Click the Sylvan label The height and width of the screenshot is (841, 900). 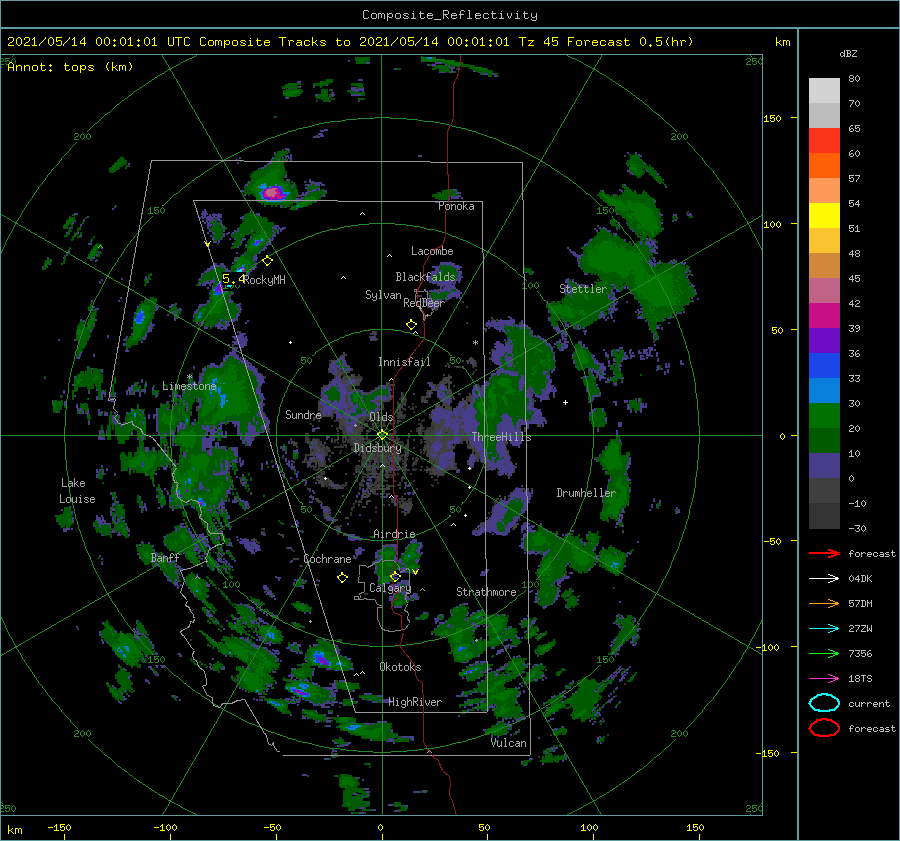[x=383, y=295]
